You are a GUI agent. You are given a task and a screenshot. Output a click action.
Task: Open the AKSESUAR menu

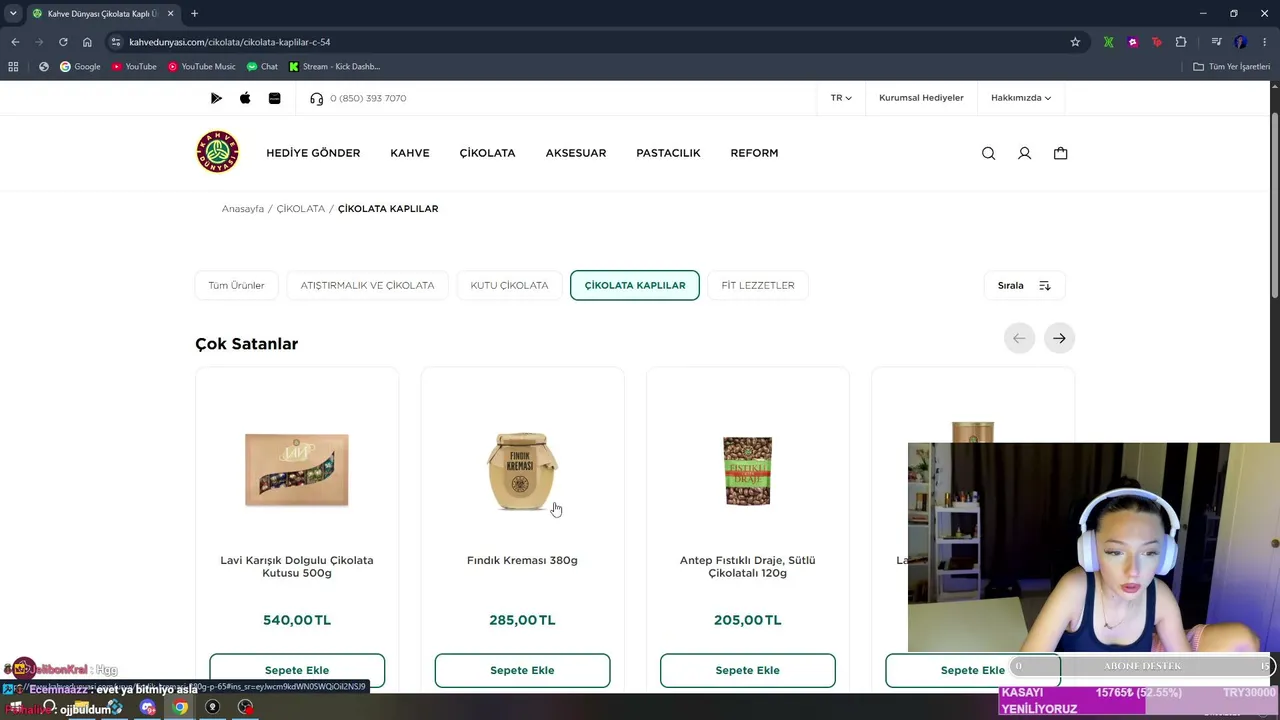[576, 153]
